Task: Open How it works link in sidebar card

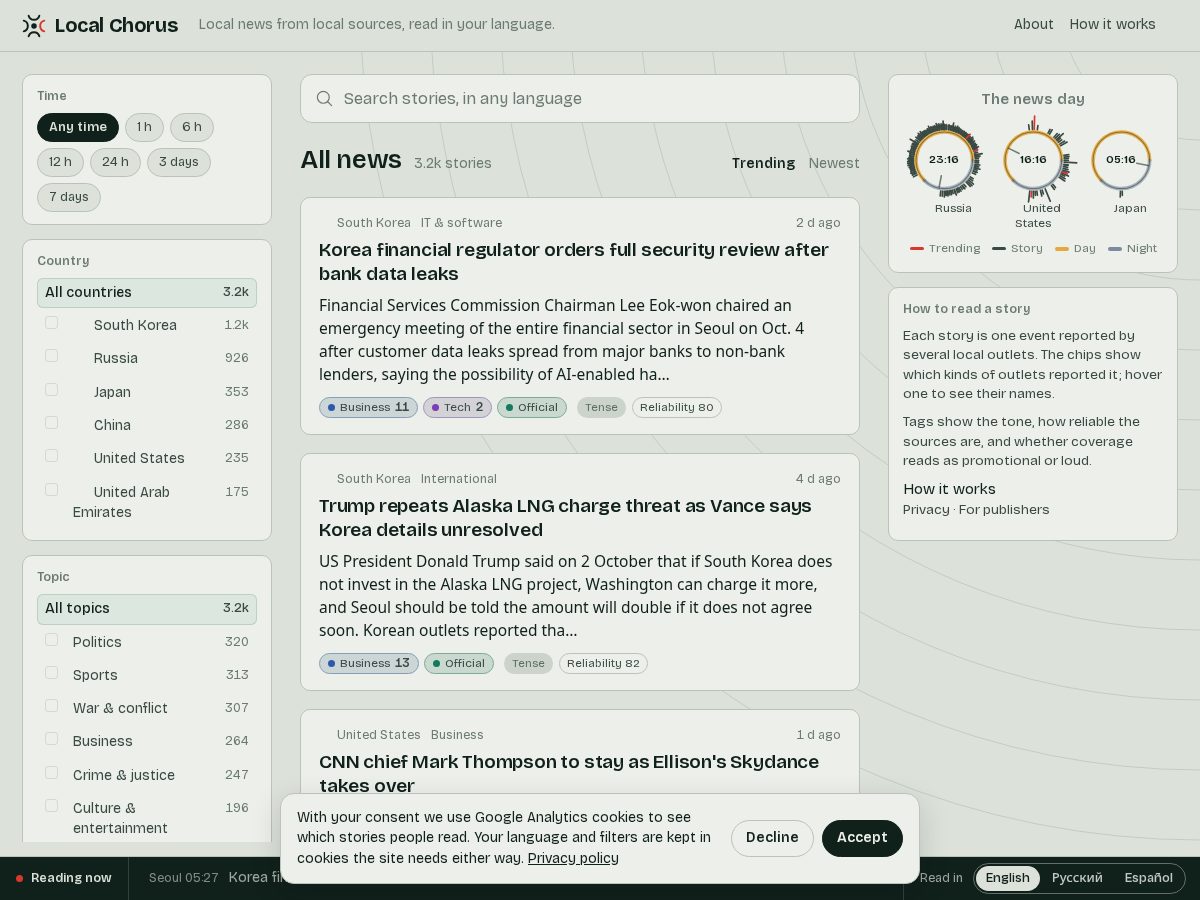Action: click(949, 489)
